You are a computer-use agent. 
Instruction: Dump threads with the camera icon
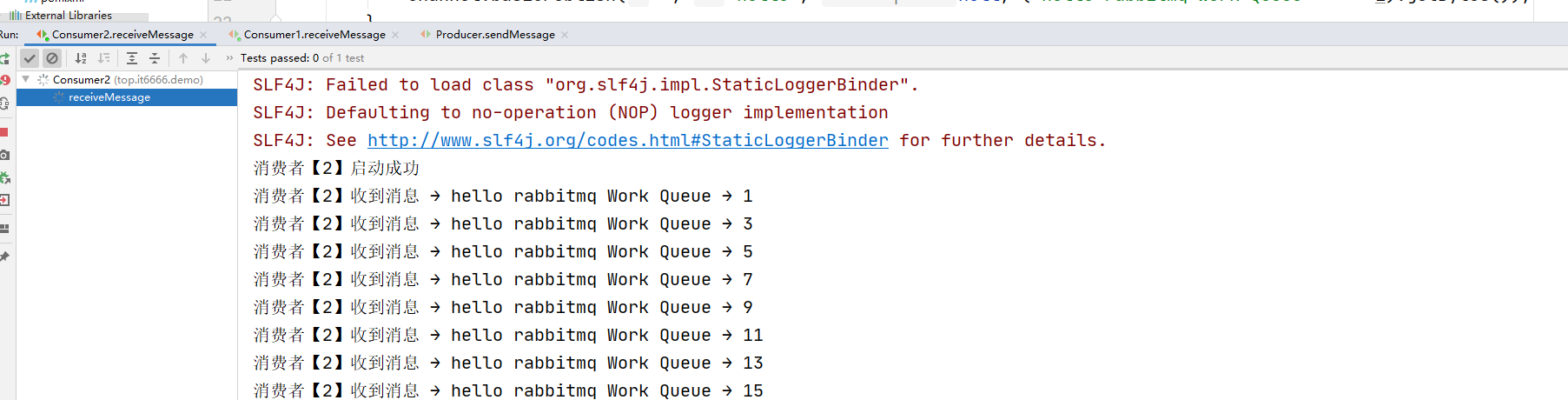pyautogui.click(x=4, y=155)
